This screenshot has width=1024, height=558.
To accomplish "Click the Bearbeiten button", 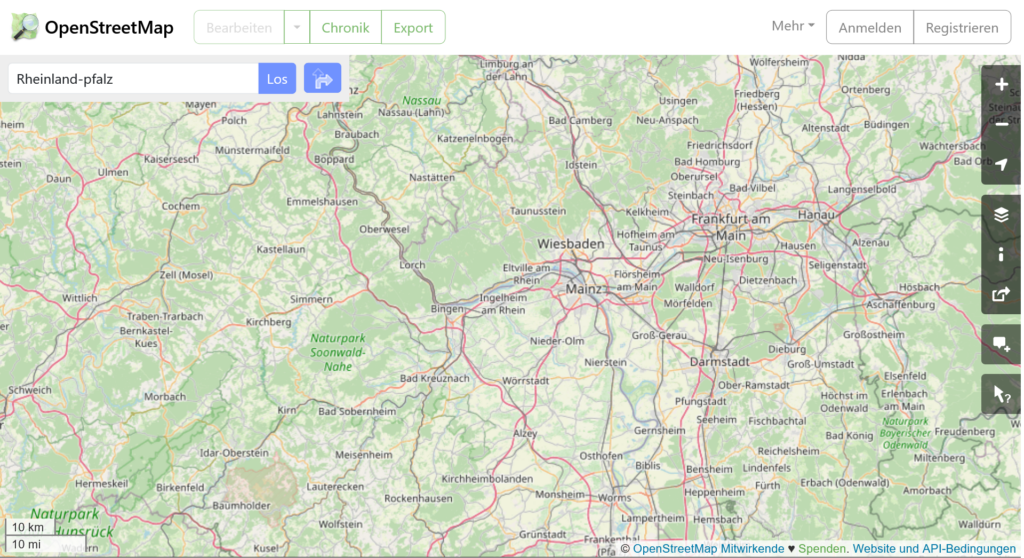I will tap(239, 27).
